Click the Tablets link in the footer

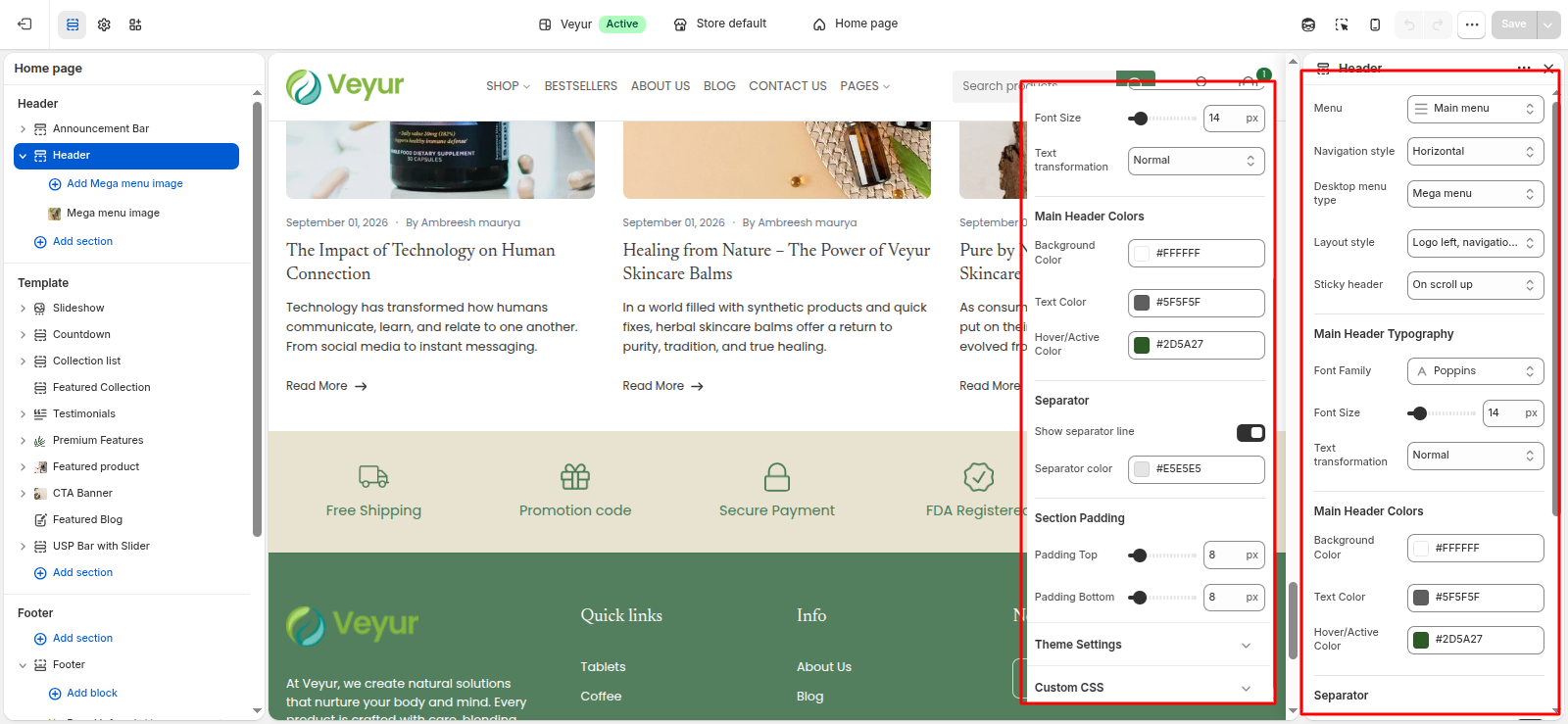click(x=603, y=667)
